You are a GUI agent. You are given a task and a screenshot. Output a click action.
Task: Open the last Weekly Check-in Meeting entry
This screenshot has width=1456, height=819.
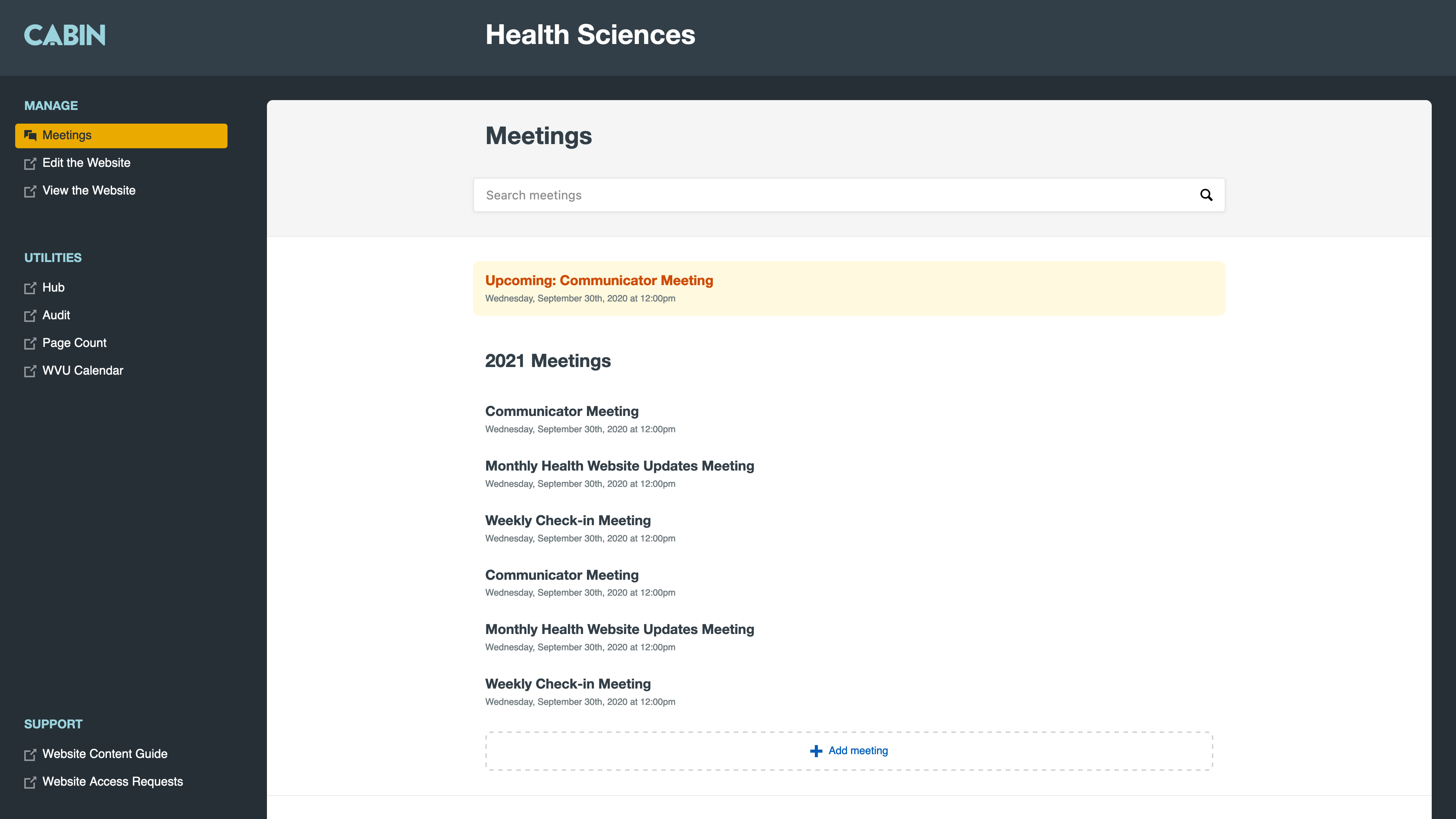coord(568,684)
